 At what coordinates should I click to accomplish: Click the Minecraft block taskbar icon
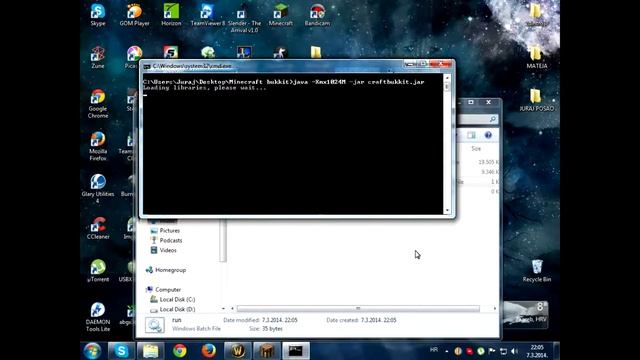[267, 351]
